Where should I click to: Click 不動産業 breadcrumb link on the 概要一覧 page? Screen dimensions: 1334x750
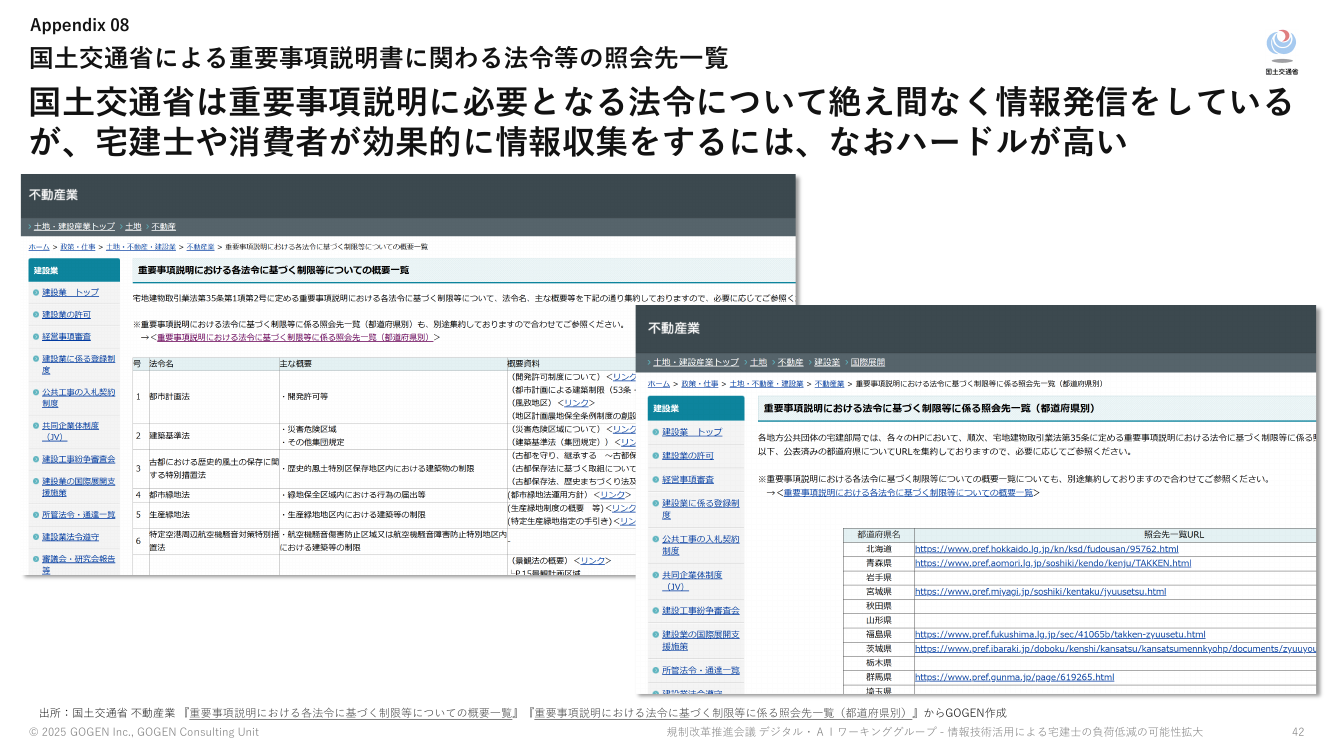pos(200,246)
